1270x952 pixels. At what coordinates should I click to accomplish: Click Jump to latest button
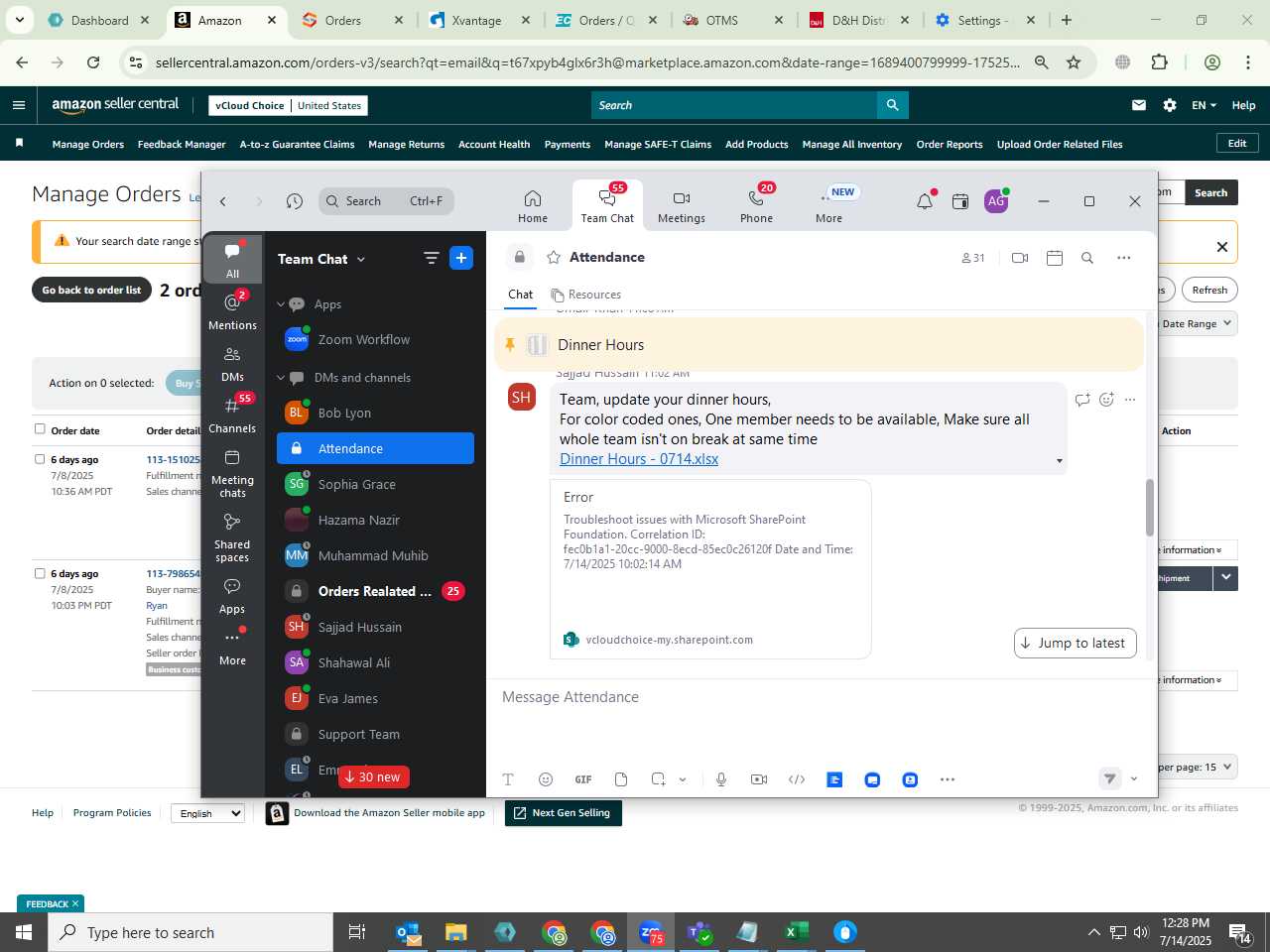(x=1076, y=643)
